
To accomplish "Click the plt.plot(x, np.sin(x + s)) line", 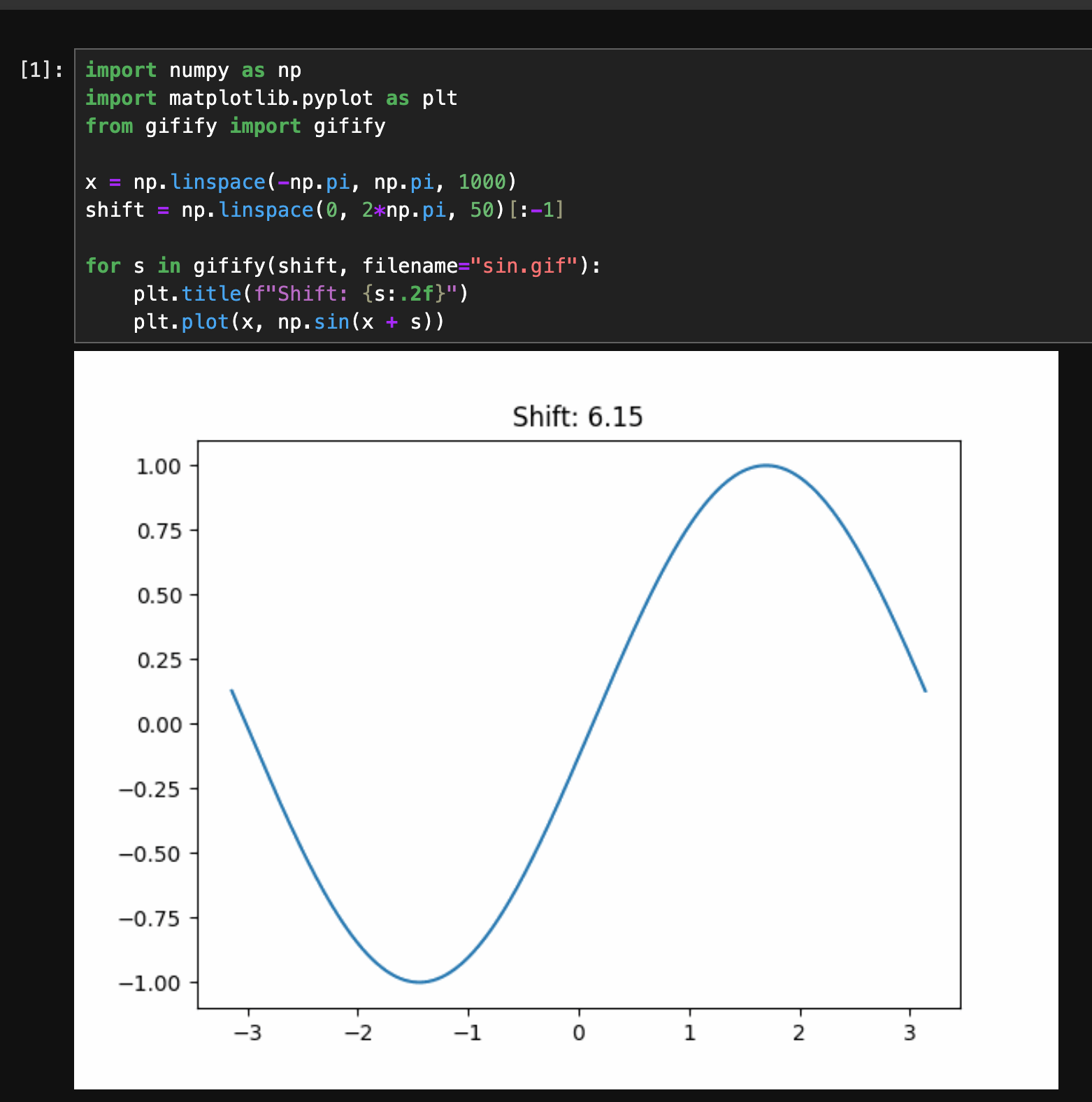I will coord(289,322).
